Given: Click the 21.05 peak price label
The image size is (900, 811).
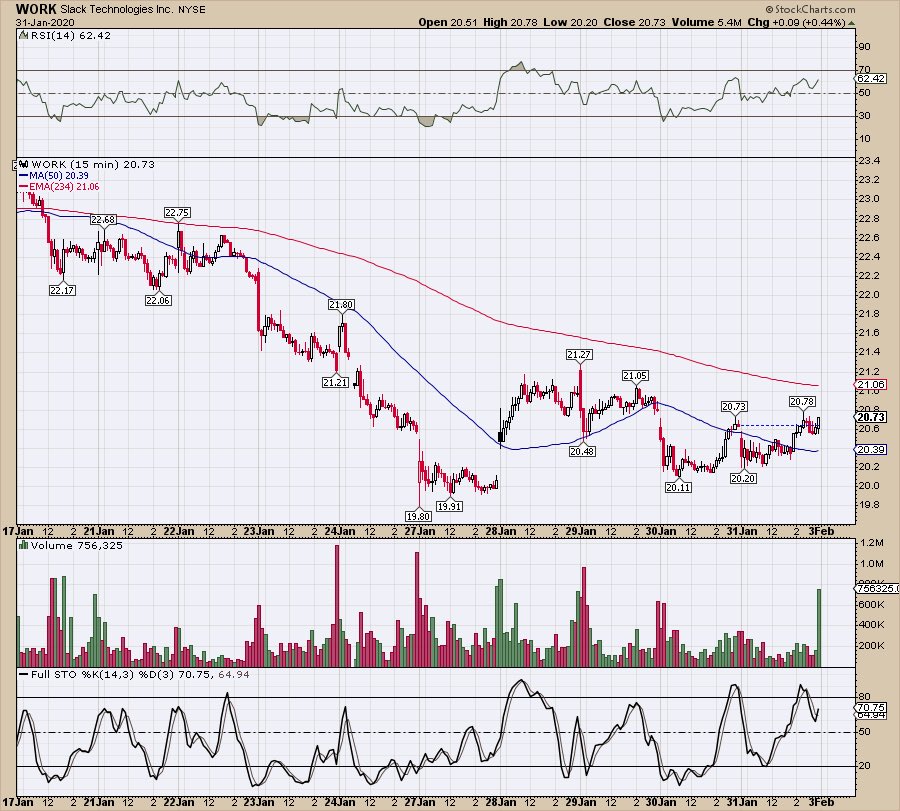Looking at the screenshot, I should pos(635,375).
